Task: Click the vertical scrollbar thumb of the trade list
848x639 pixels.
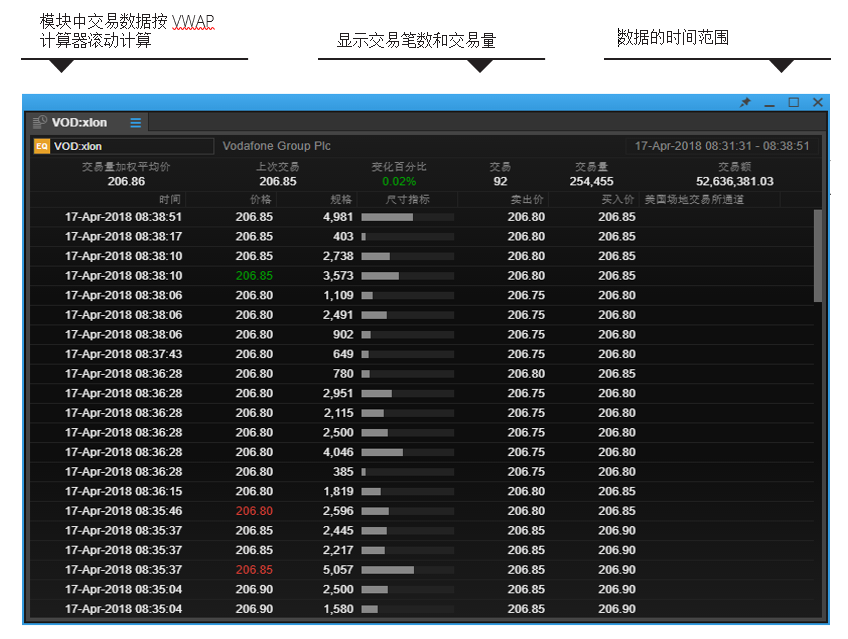Action: [x=818, y=256]
